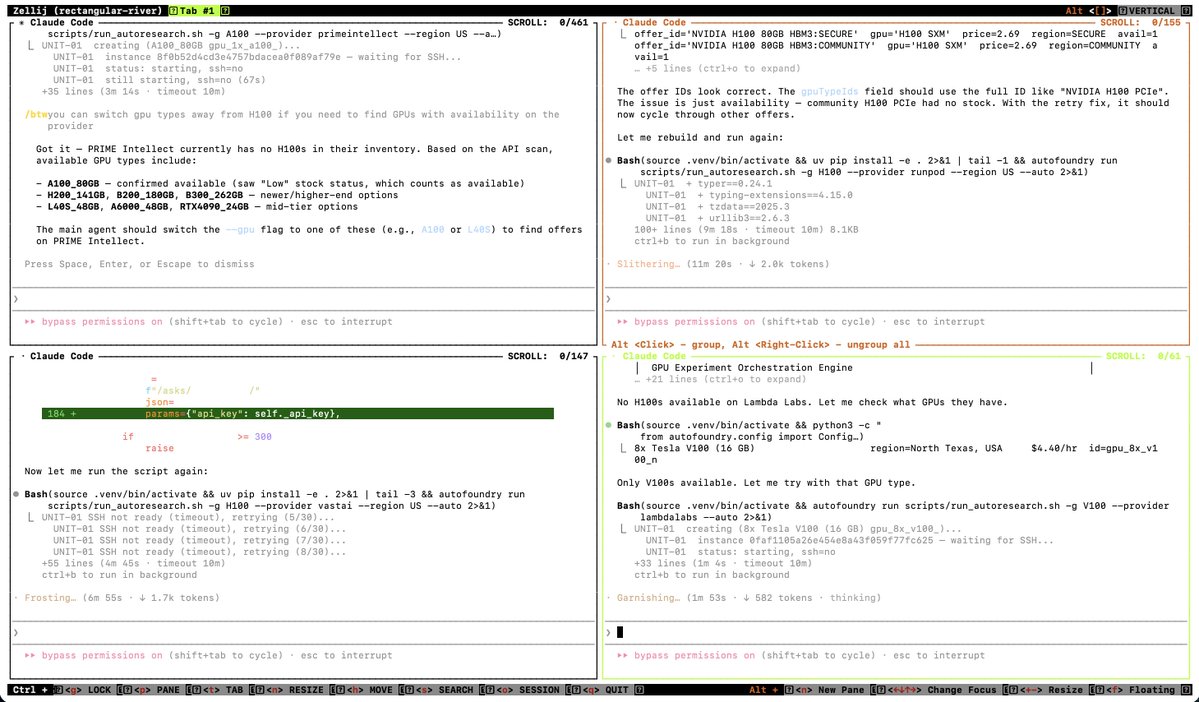The width and height of the screenshot is (1199, 702).
Task: Click the top-right Claude Code pane title
Action: click(x=655, y=23)
